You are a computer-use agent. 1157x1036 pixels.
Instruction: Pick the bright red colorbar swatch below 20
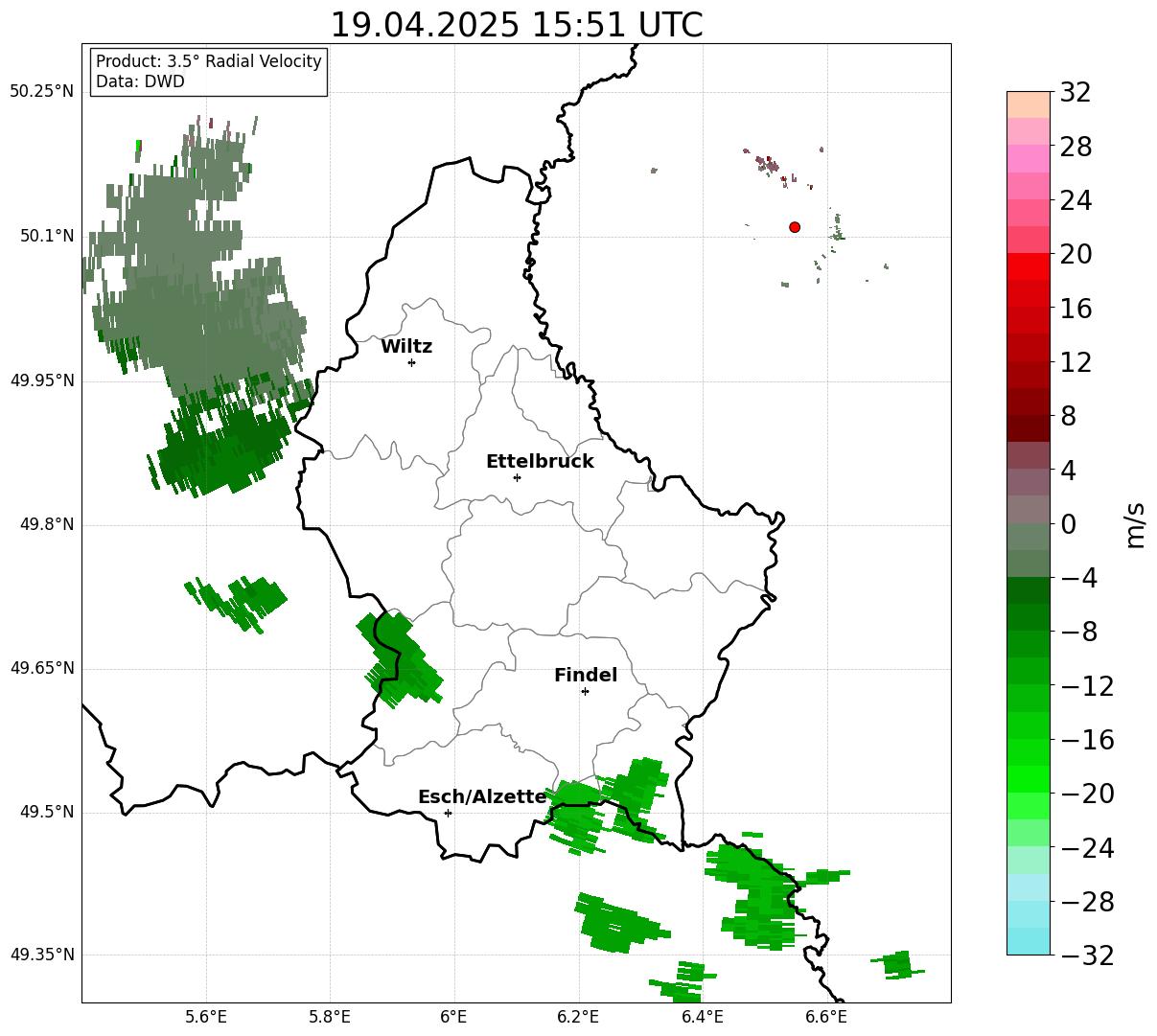pos(1029,266)
